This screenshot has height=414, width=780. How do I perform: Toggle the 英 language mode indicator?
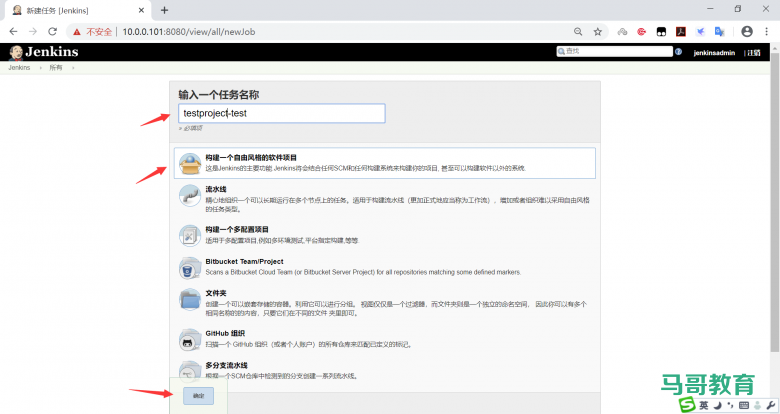(x=704, y=405)
